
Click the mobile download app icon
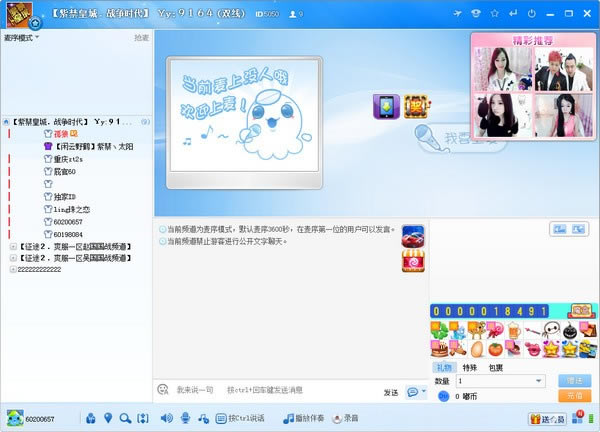[x=386, y=106]
